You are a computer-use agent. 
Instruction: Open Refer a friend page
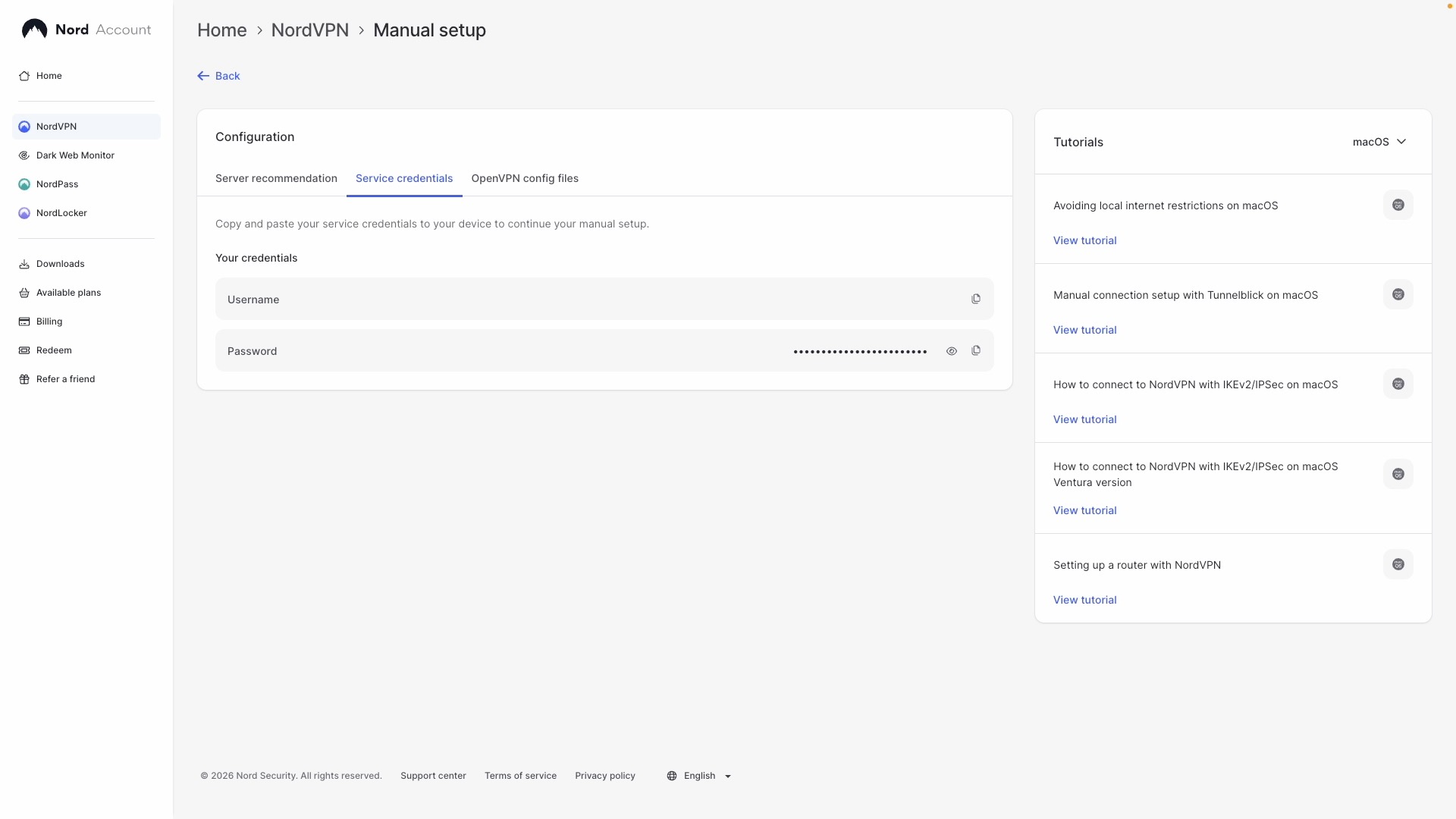65,379
